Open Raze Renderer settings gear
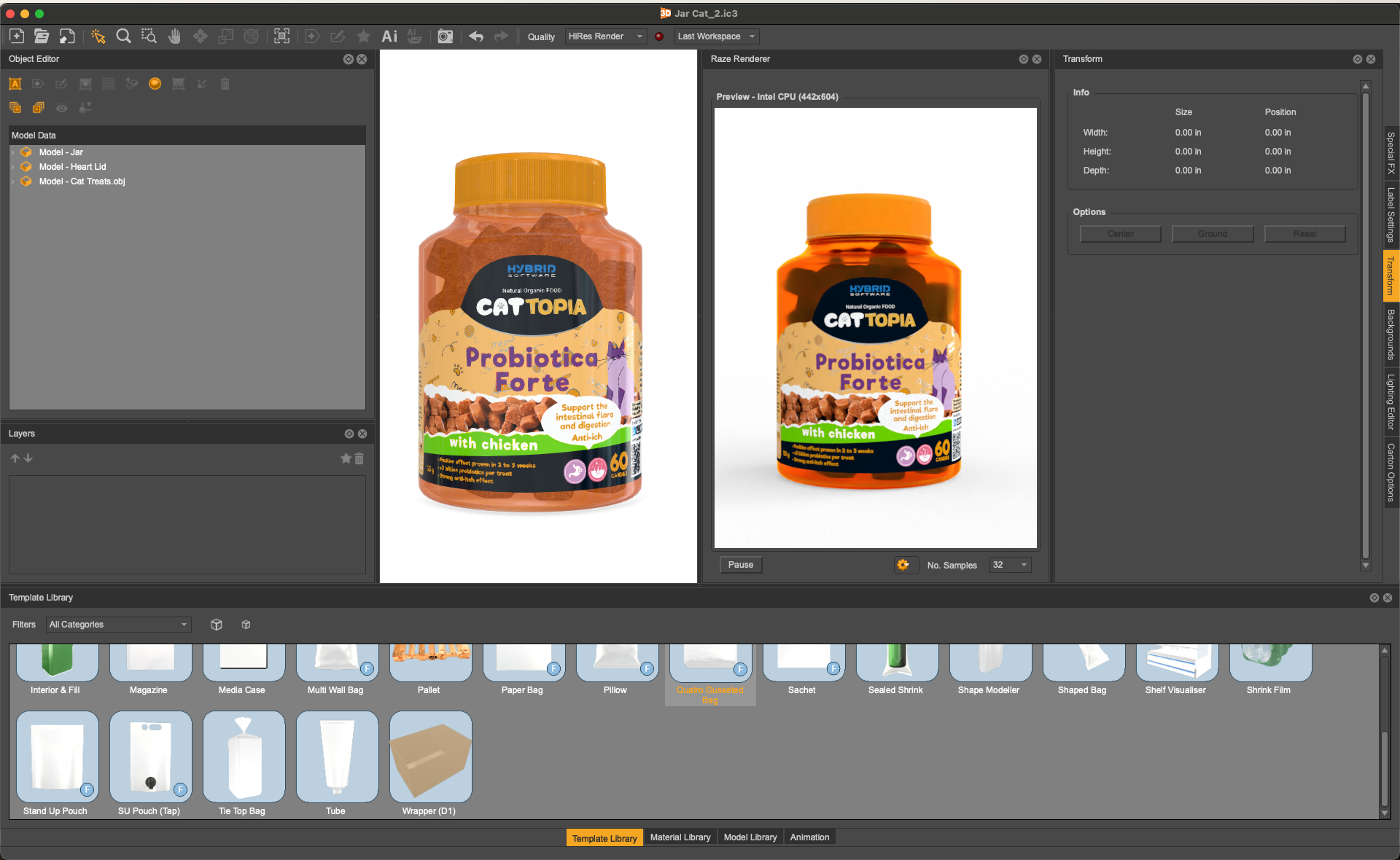The height and width of the screenshot is (860, 1400). (x=903, y=565)
